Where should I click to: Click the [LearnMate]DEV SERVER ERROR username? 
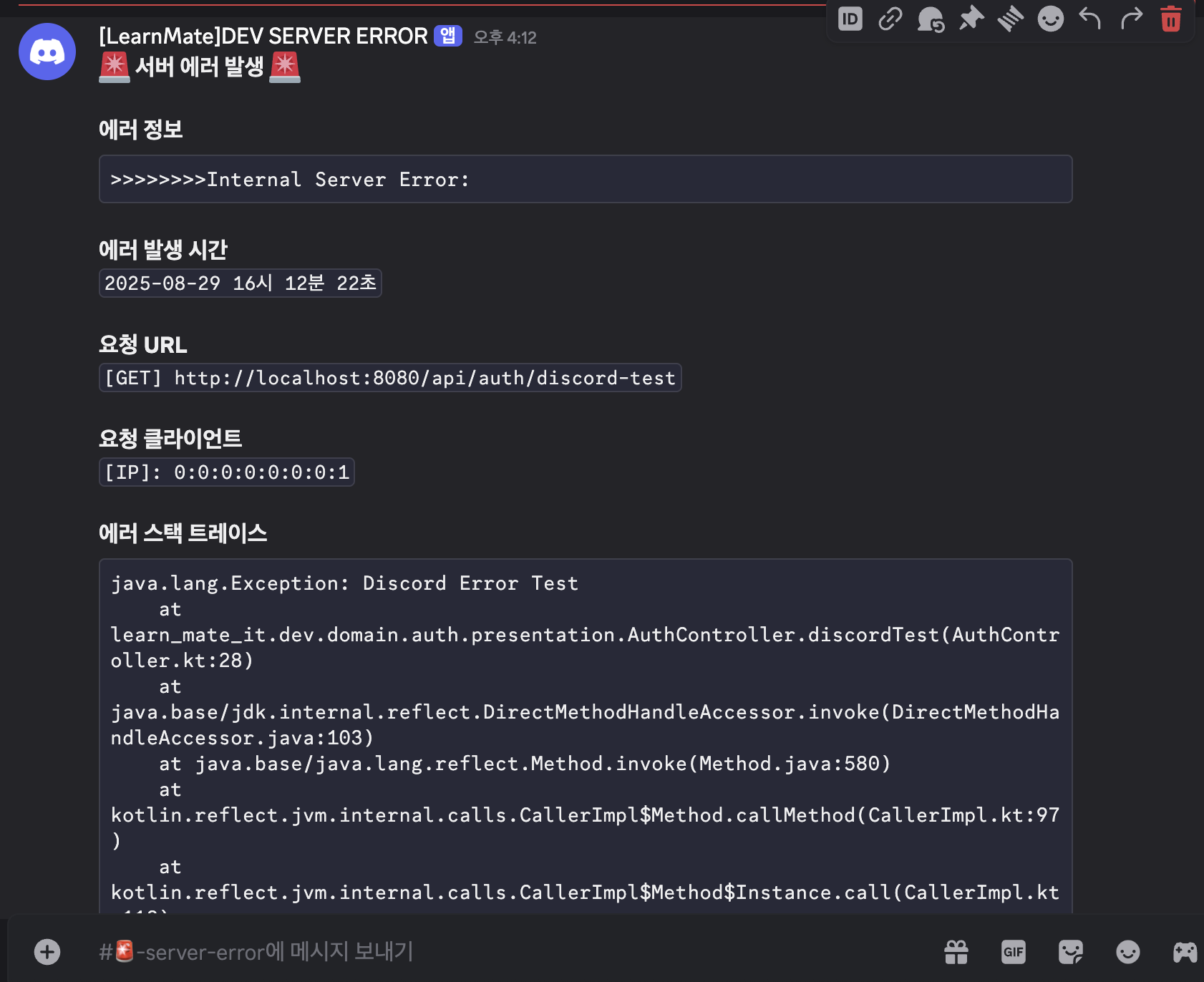pos(263,36)
